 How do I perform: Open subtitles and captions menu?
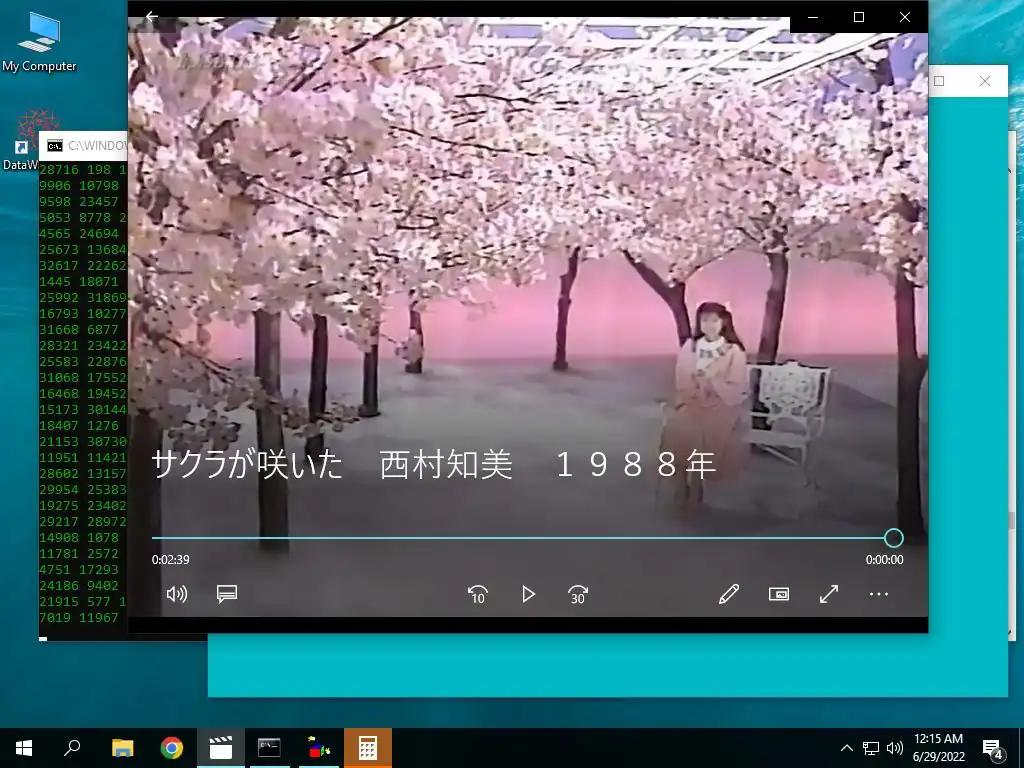[227, 594]
